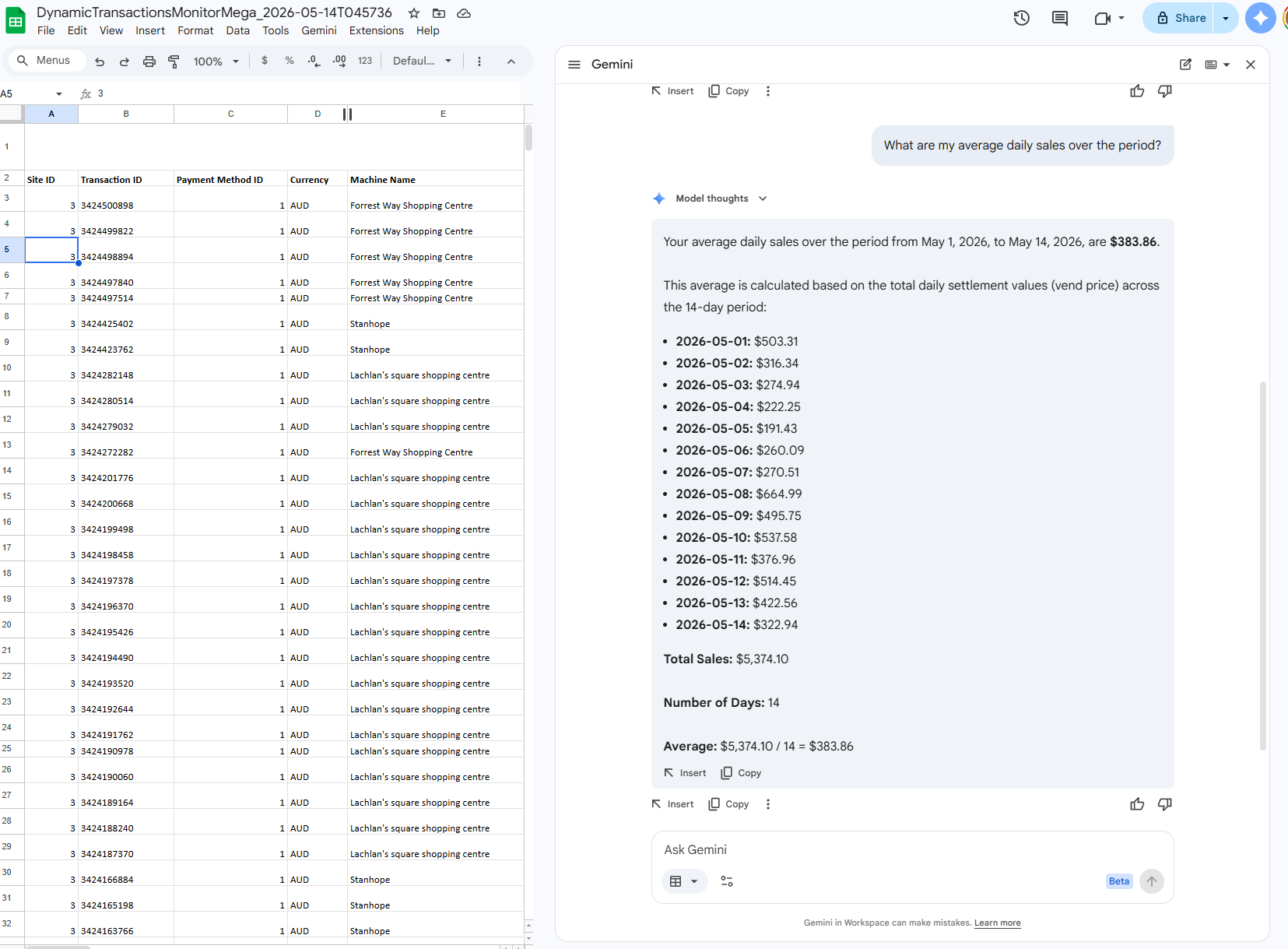Image resolution: width=1288 pixels, height=949 pixels.
Task: Open the File menu
Action: [x=46, y=30]
